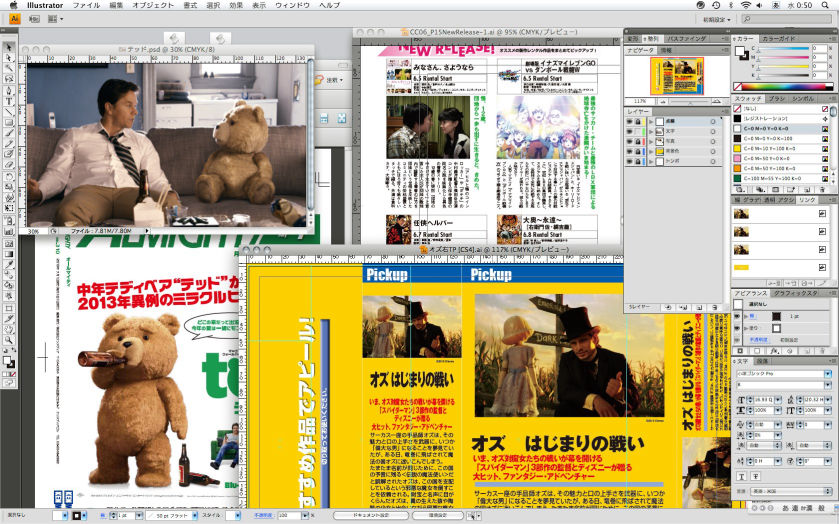Viewport: 839px width, 524px height.
Task: Toggle the lock on the 写真 layer
Action: tap(638, 141)
